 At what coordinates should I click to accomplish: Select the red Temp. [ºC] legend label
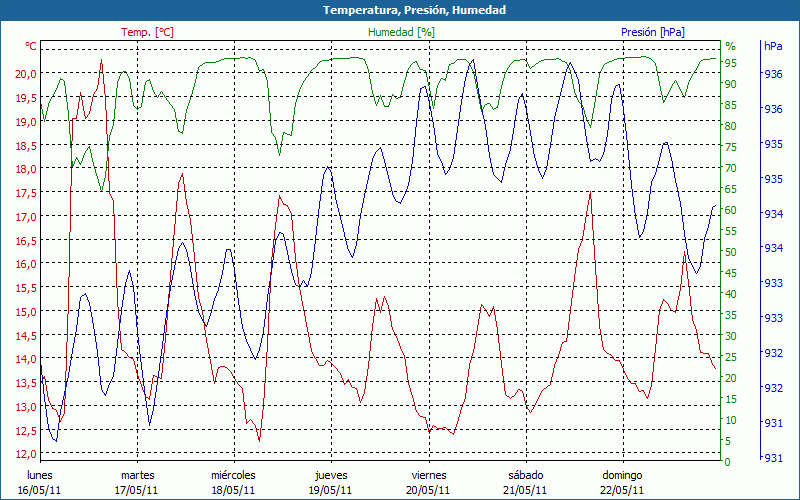[x=147, y=32]
